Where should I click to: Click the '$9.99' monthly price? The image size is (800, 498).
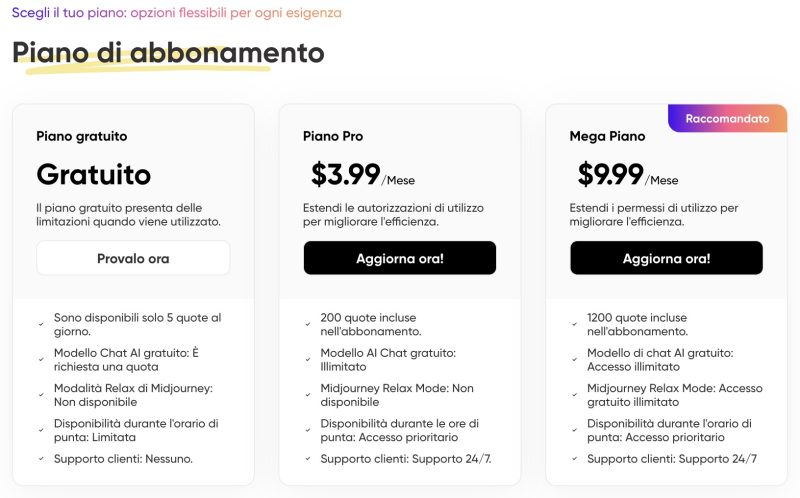click(x=611, y=175)
